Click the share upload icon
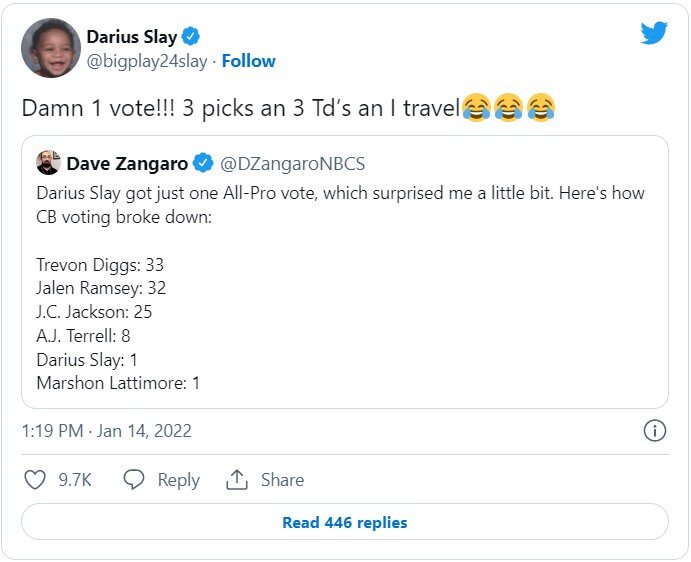The width and height of the screenshot is (691, 562). tap(237, 480)
